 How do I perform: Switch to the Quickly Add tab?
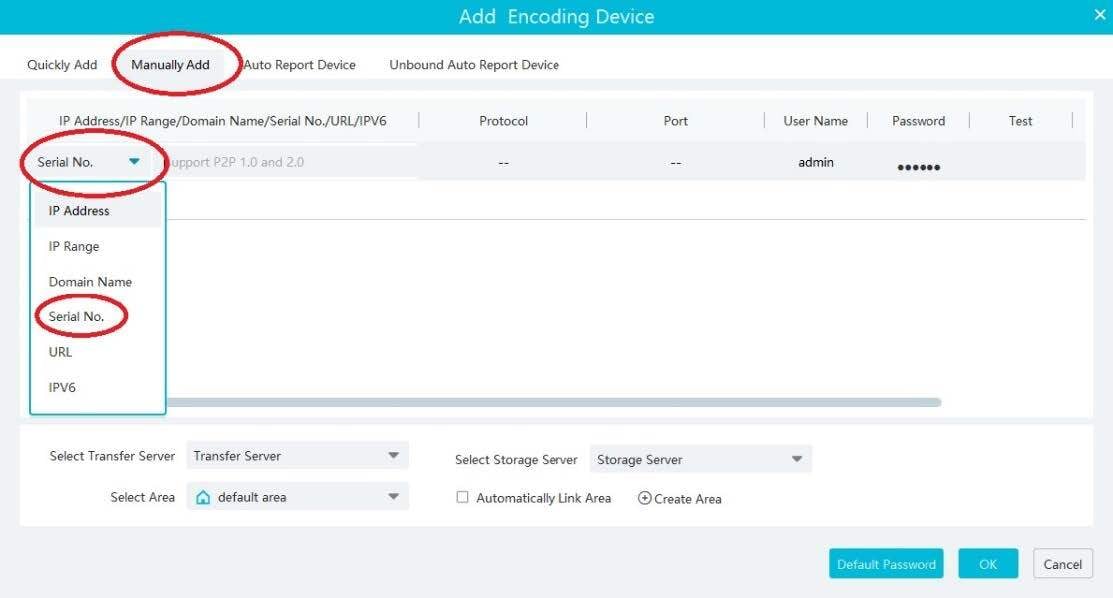coord(62,65)
